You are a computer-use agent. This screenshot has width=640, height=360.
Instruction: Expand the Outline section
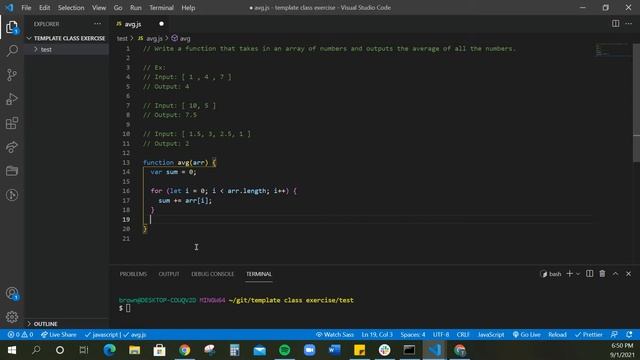click(x=67, y=324)
